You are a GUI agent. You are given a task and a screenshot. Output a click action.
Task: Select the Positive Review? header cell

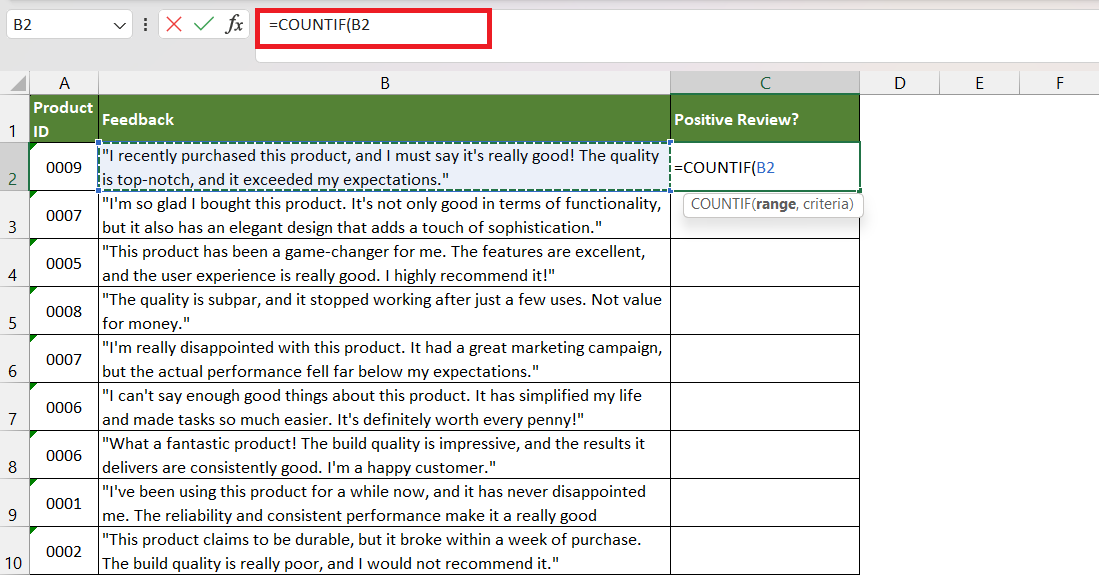coord(765,119)
